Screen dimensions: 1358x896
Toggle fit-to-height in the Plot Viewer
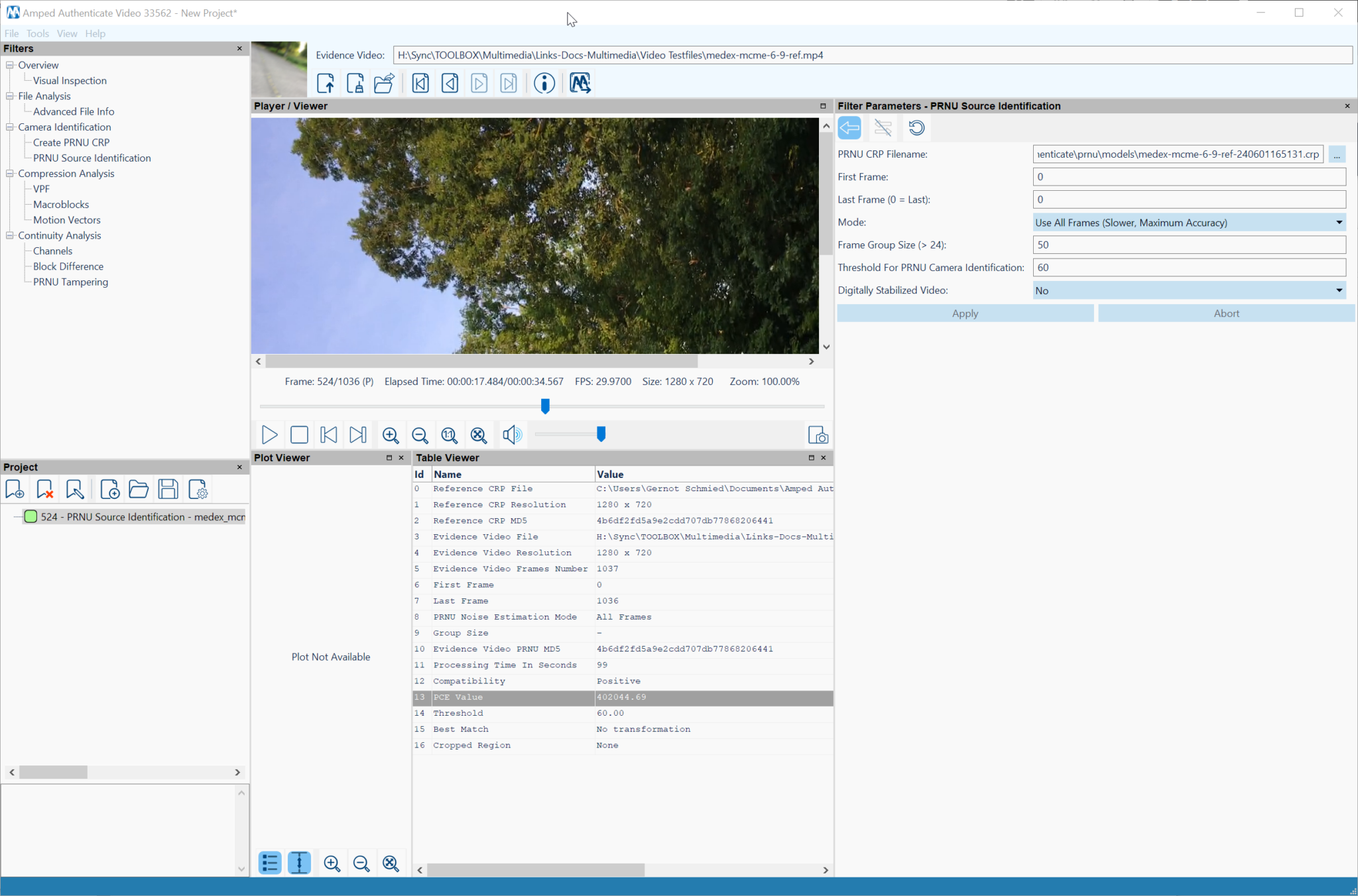(x=299, y=863)
